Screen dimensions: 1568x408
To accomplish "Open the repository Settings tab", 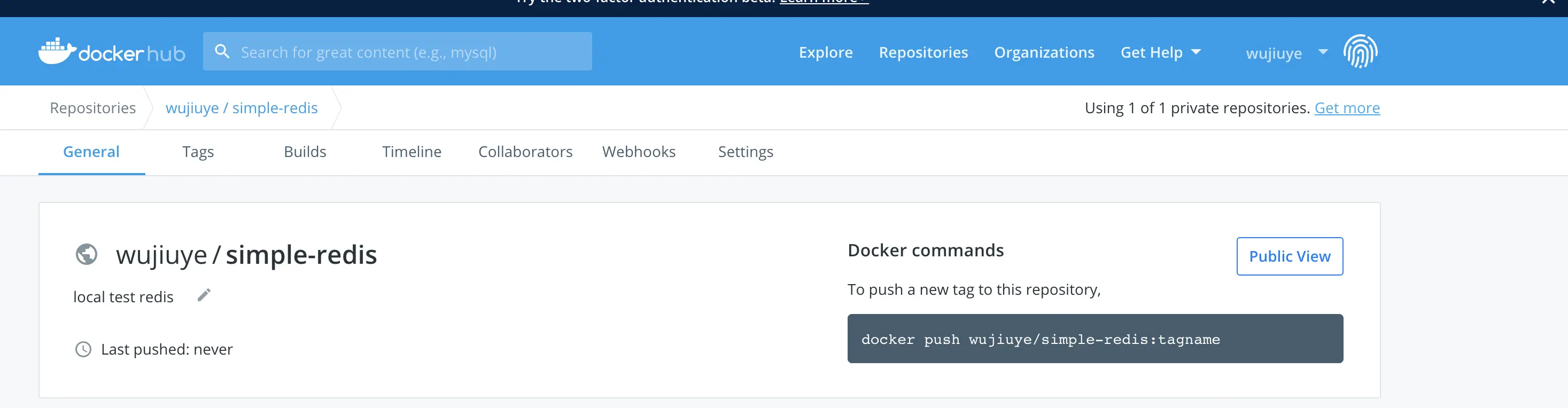I will pos(745,152).
